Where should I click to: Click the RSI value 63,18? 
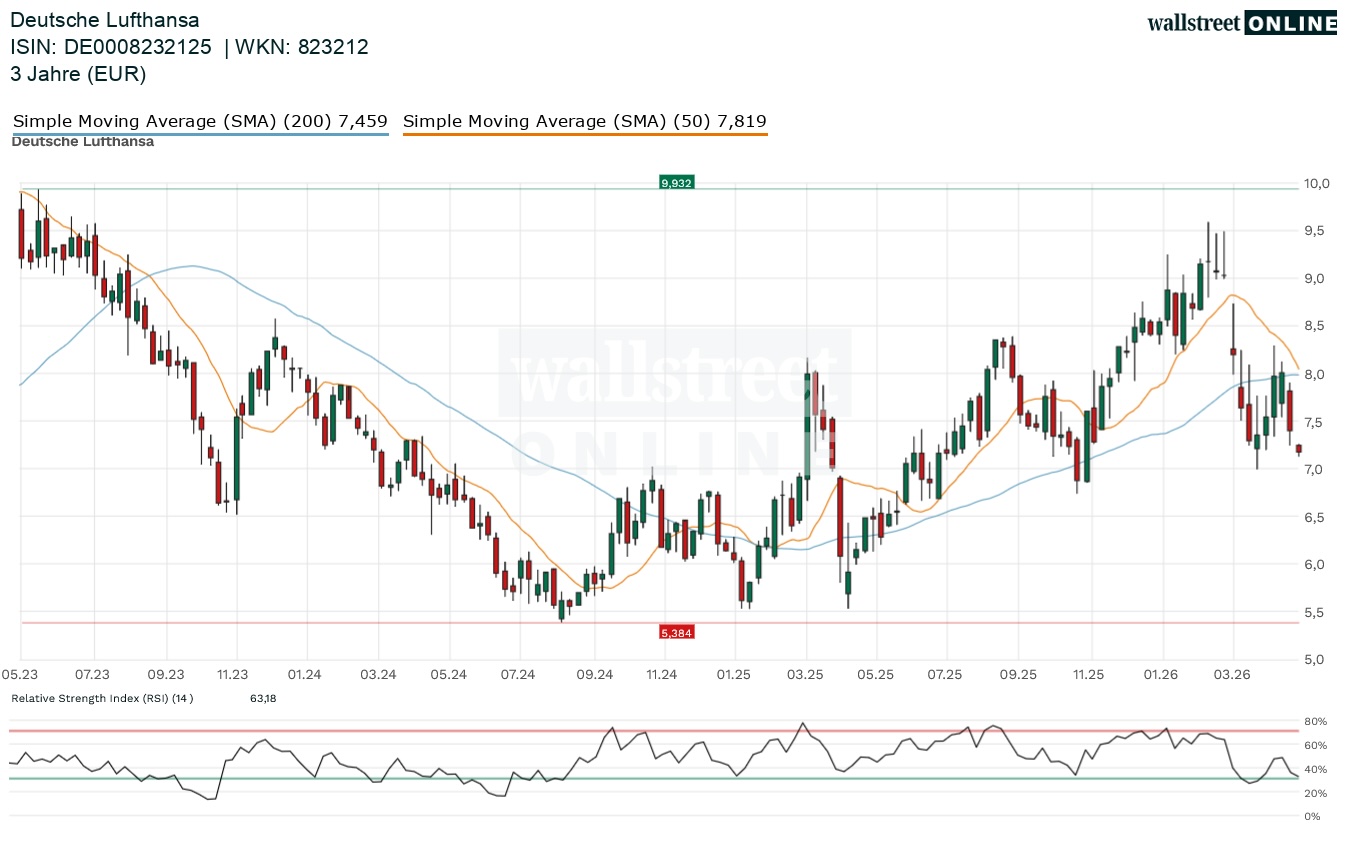(263, 697)
